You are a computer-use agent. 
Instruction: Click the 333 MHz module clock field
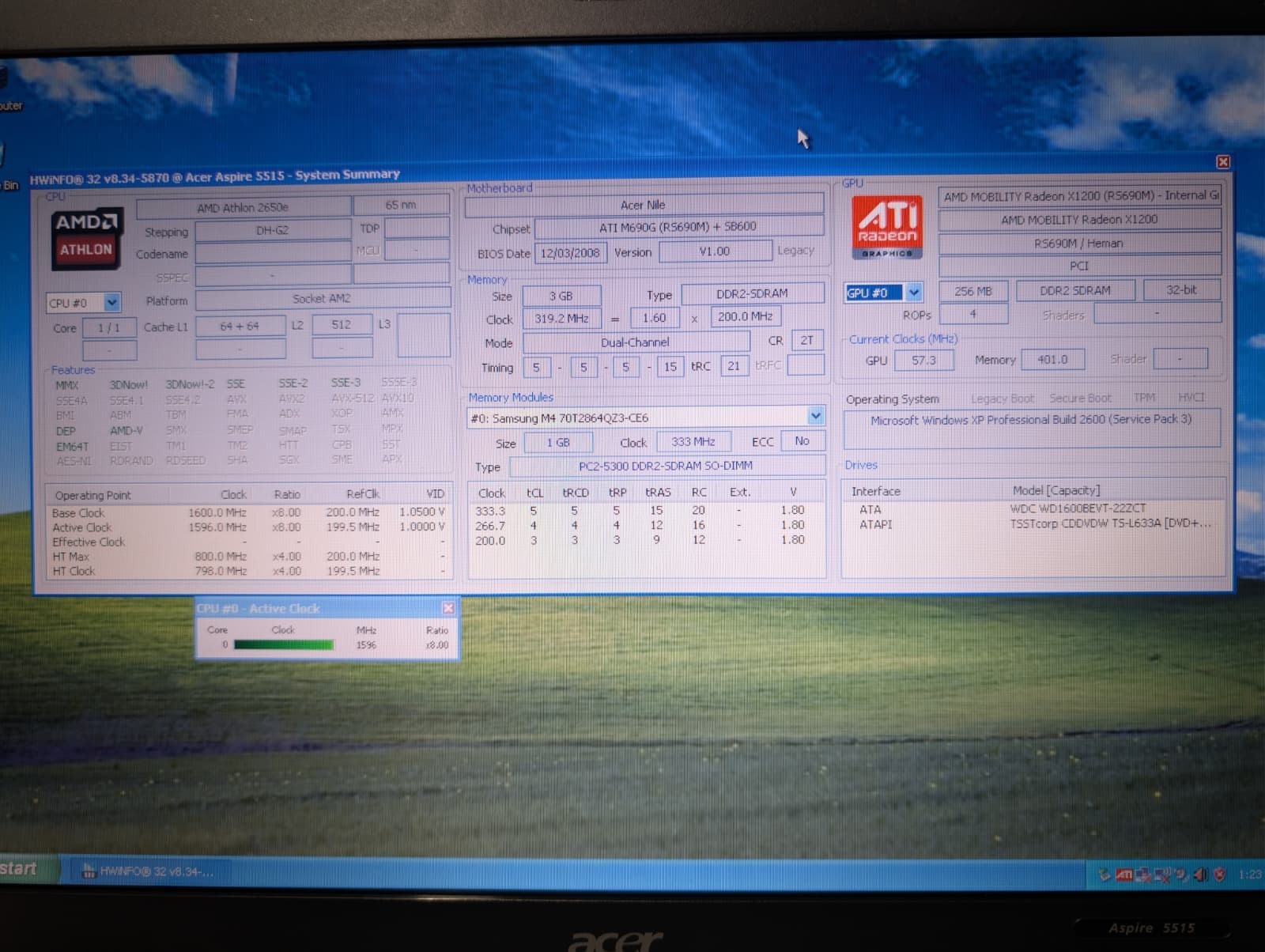(x=693, y=441)
